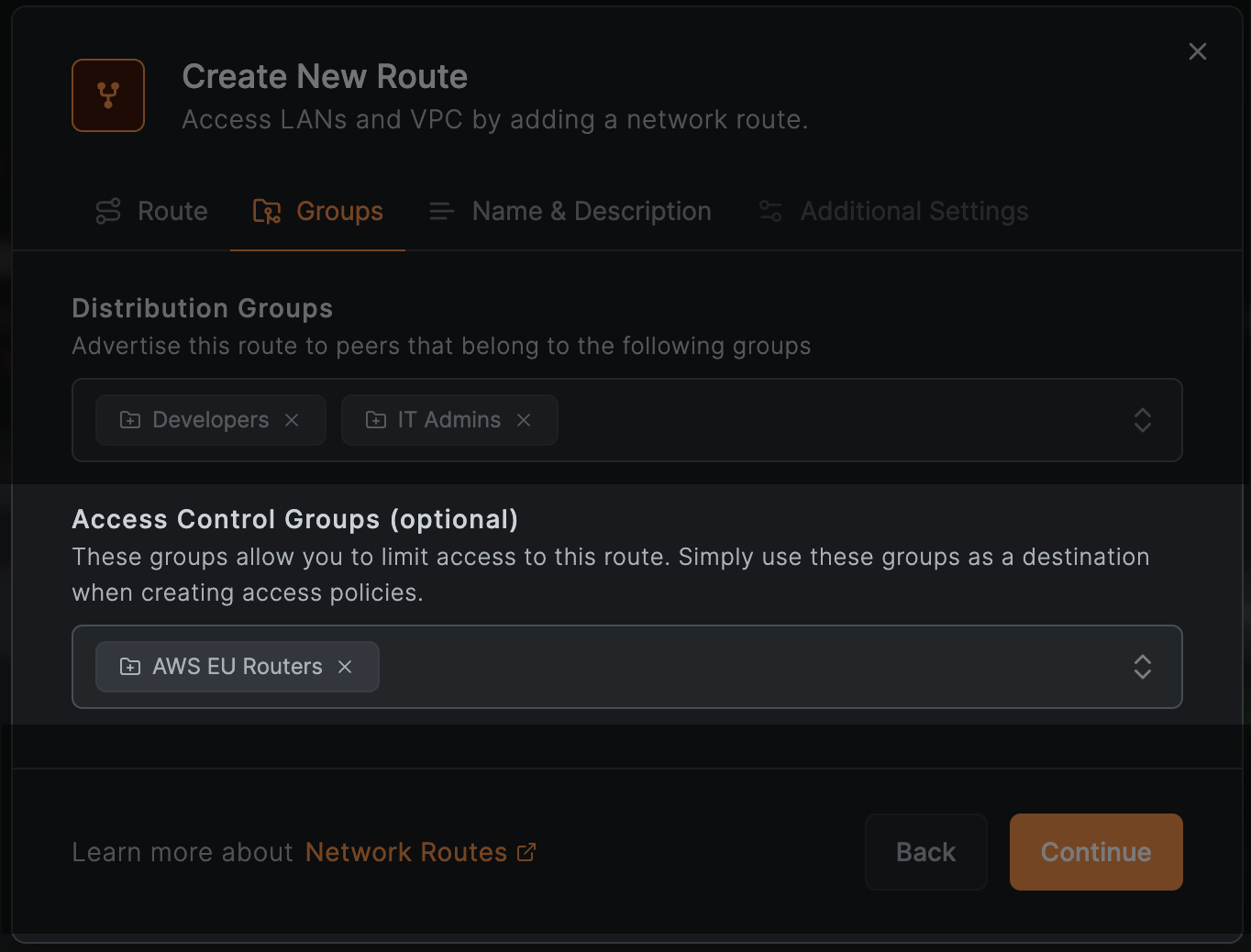Viewport: 1251px width, 952px height.
Task: Open the Additional Settings tab
Action: click(x=913, y=211)
